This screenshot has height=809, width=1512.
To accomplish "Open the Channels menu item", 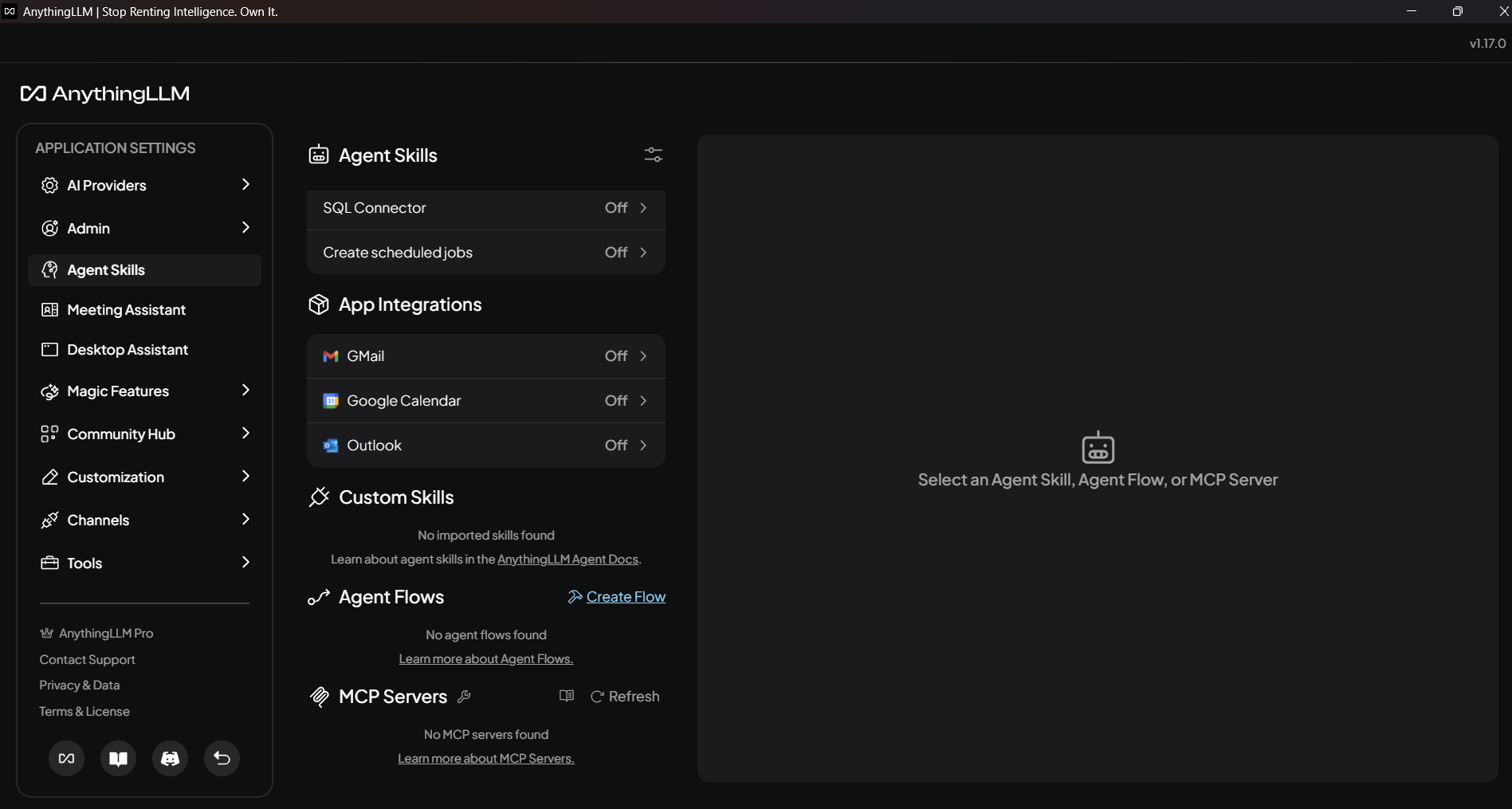I will [144, 520].
